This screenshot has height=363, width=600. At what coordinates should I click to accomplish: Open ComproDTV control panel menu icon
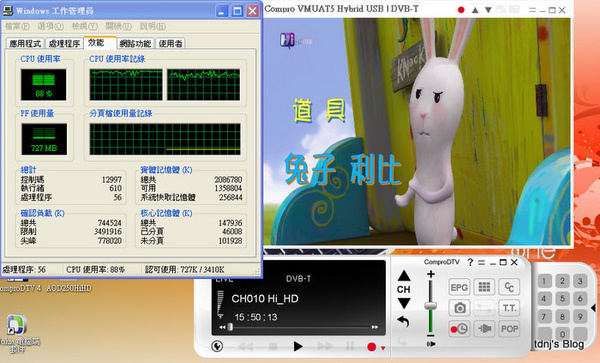pos(481,262)
